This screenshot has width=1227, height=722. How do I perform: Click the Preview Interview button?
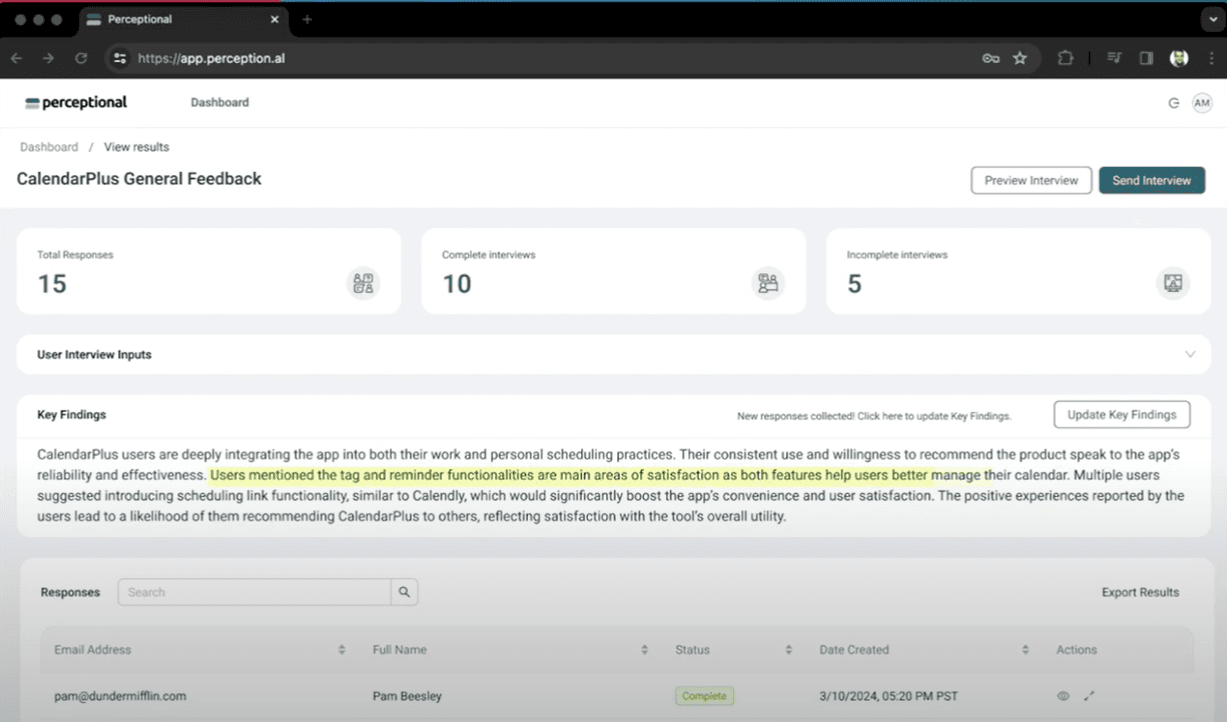coord(1031,180)
